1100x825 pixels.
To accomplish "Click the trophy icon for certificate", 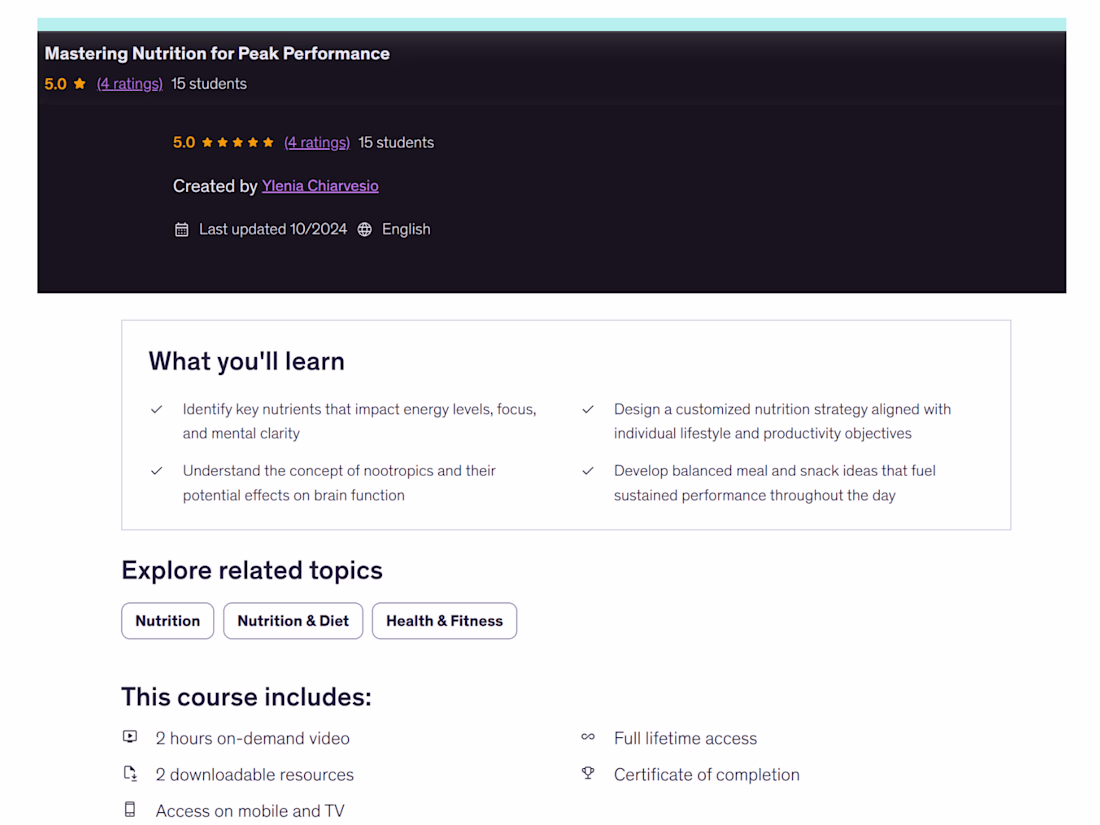I will 588,773.
